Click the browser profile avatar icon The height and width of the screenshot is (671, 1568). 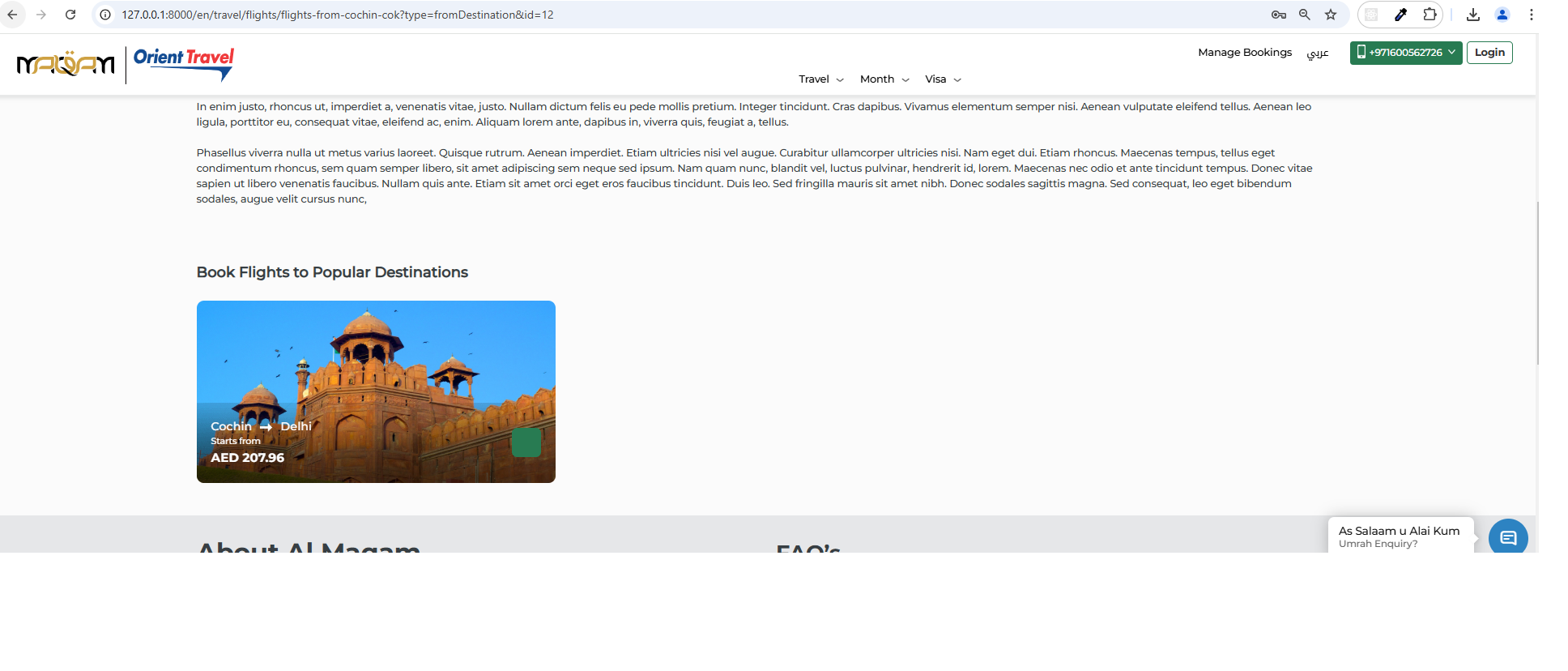(x=1502, y=15)
